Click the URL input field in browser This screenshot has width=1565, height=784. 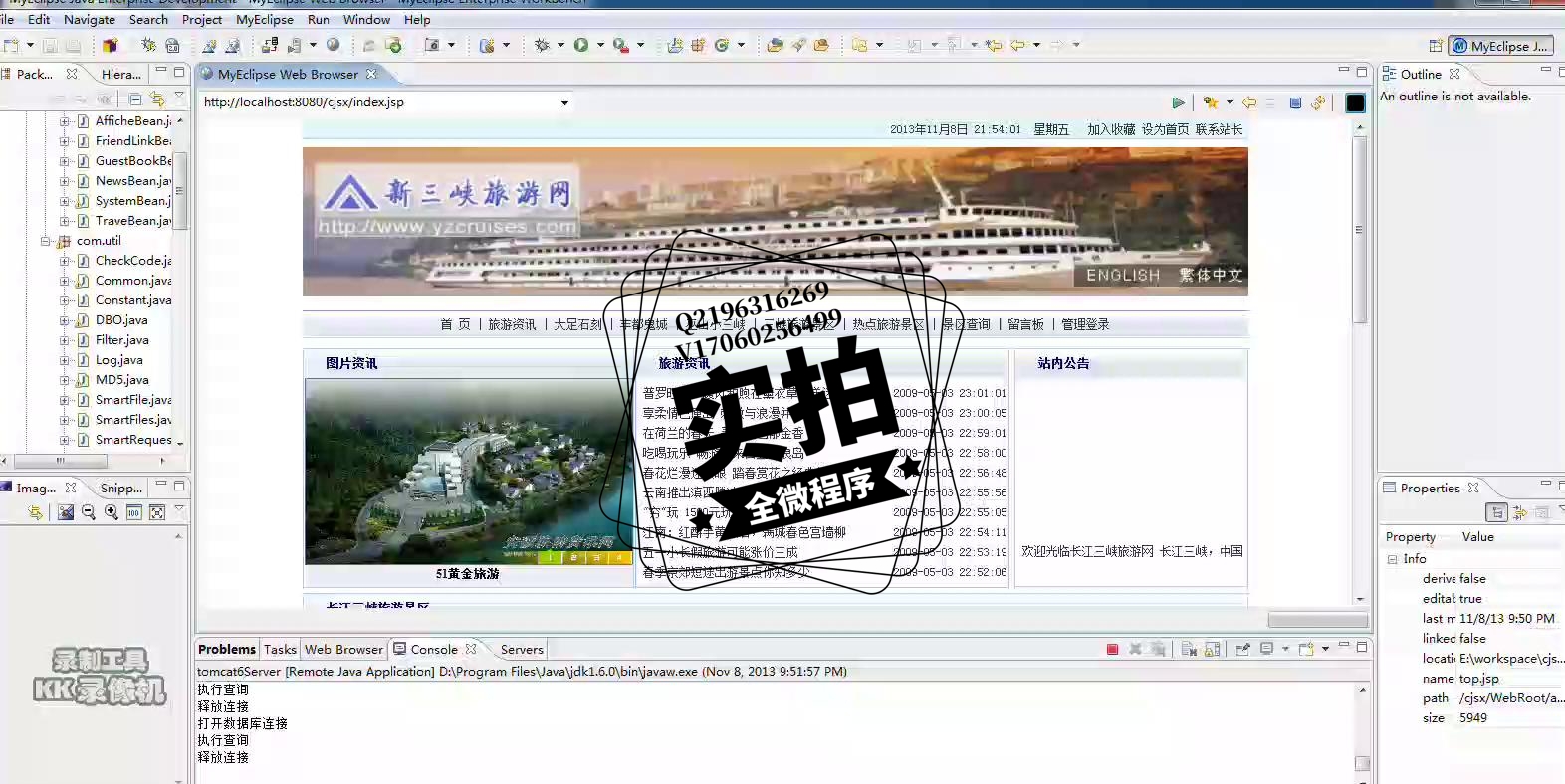click(x=378, y=102)
